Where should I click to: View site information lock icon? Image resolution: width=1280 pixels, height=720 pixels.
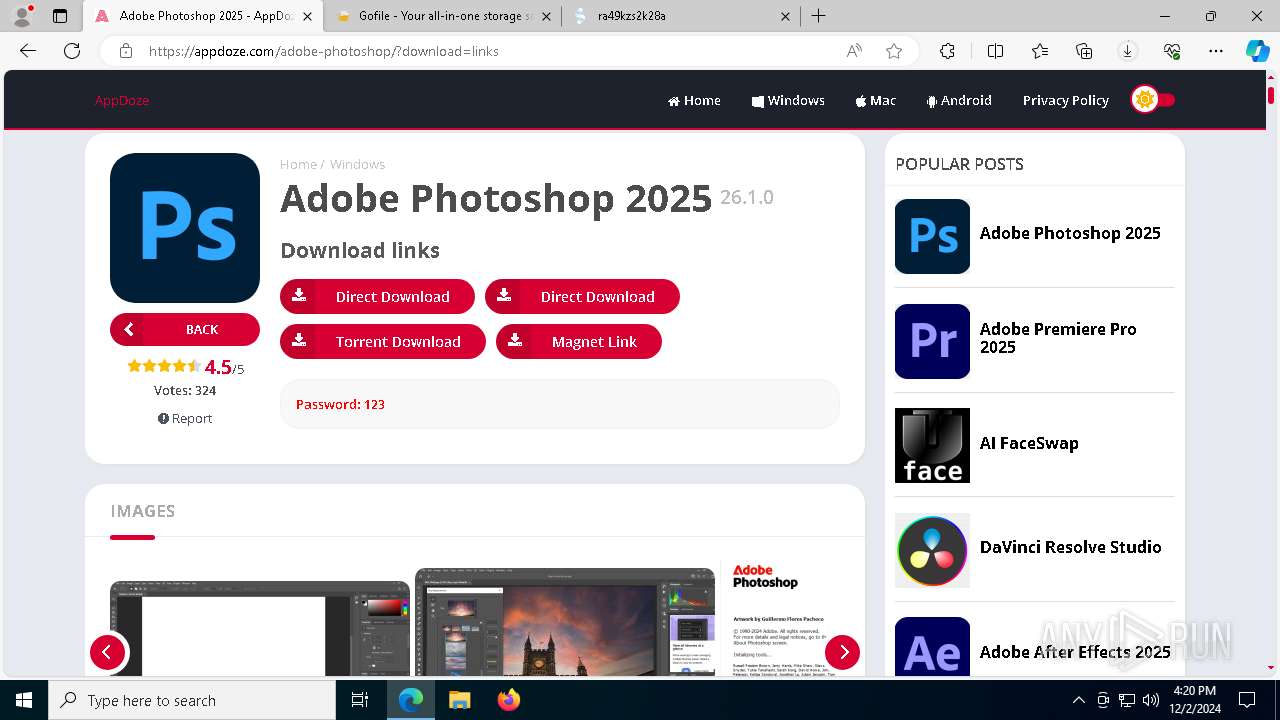click(x=126, y=51)
